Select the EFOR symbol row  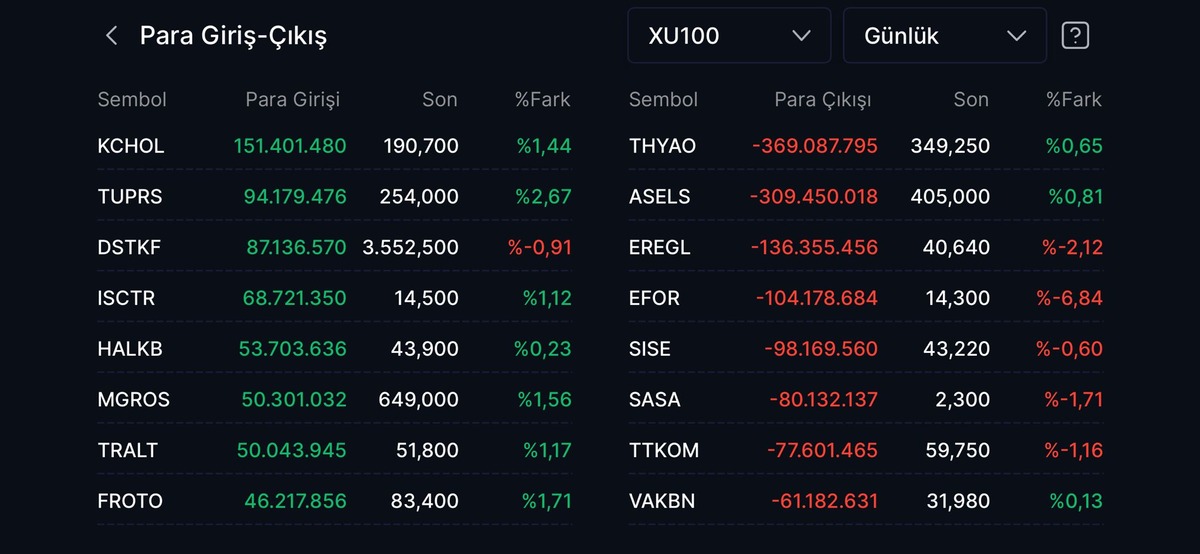tap(866, 298)
